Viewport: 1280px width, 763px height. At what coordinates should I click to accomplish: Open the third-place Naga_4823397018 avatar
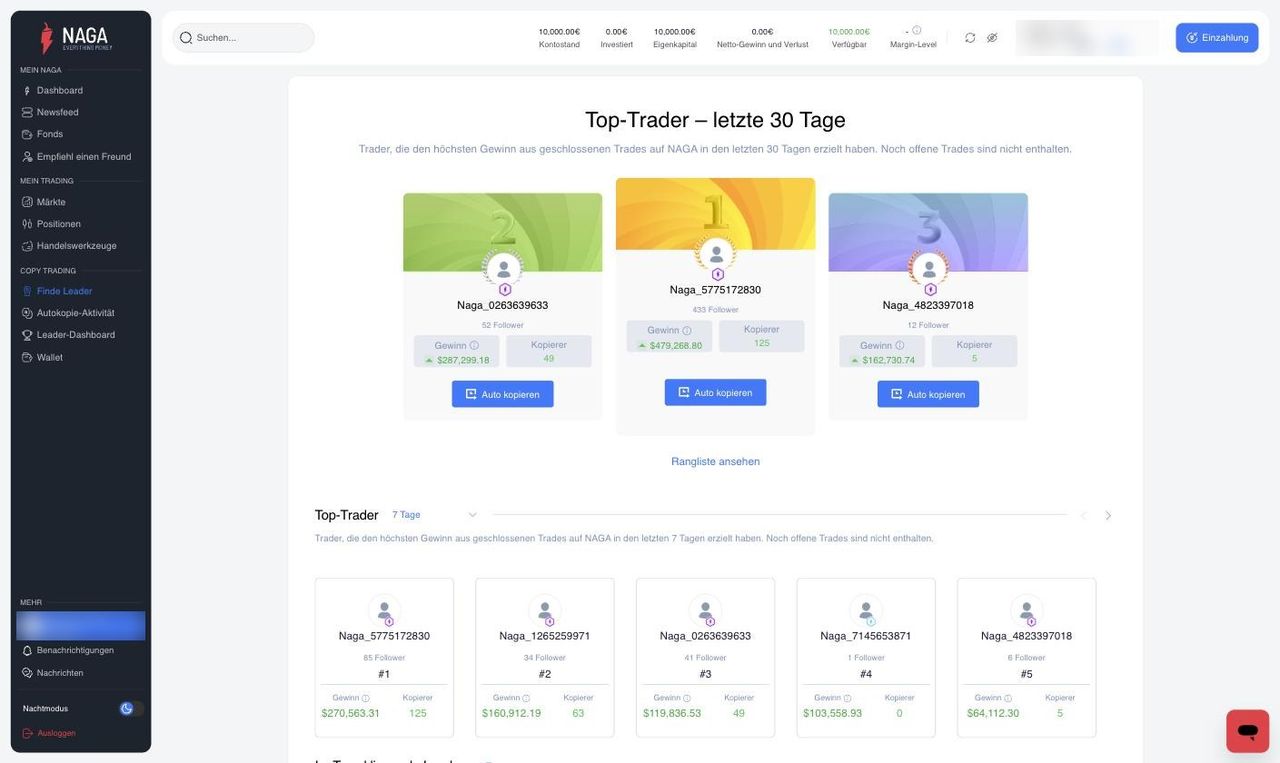pyautogui.click(x=929, y=269)
